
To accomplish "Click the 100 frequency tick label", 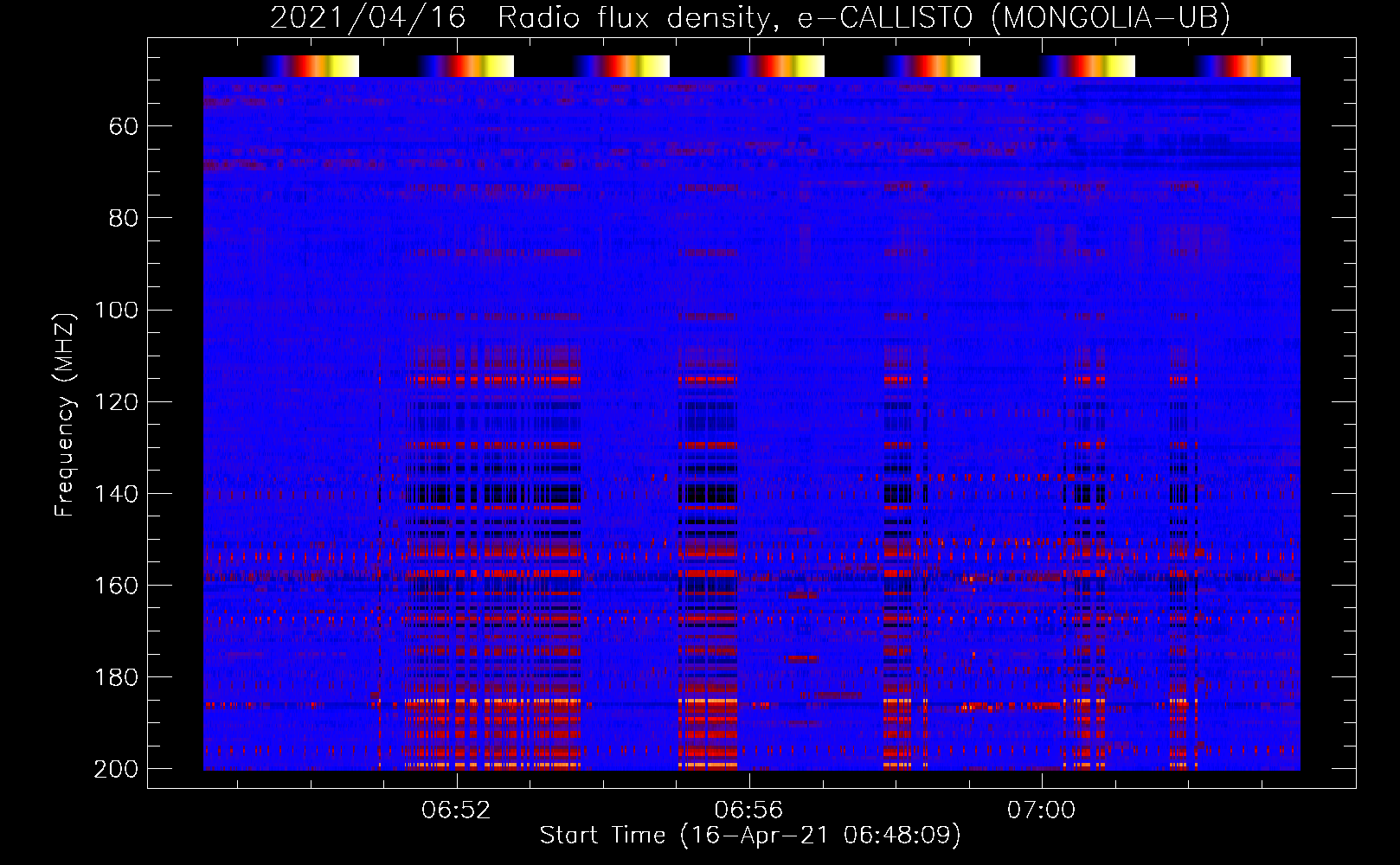I will click(x=116, y=311).
